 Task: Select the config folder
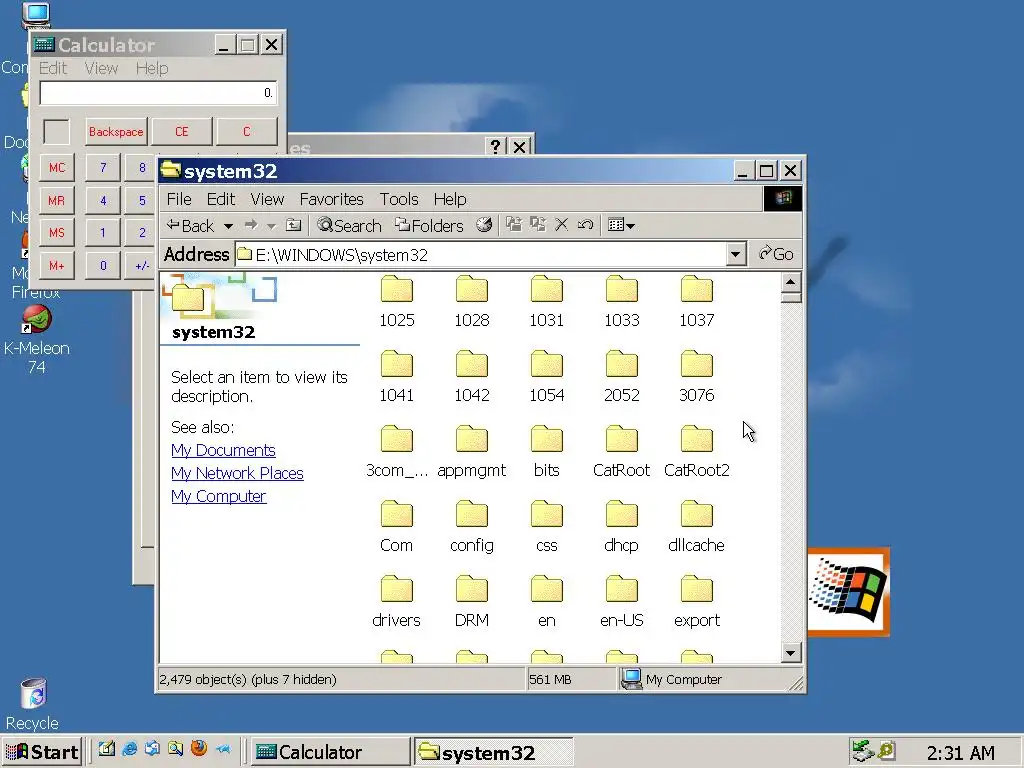click(472, 526)
